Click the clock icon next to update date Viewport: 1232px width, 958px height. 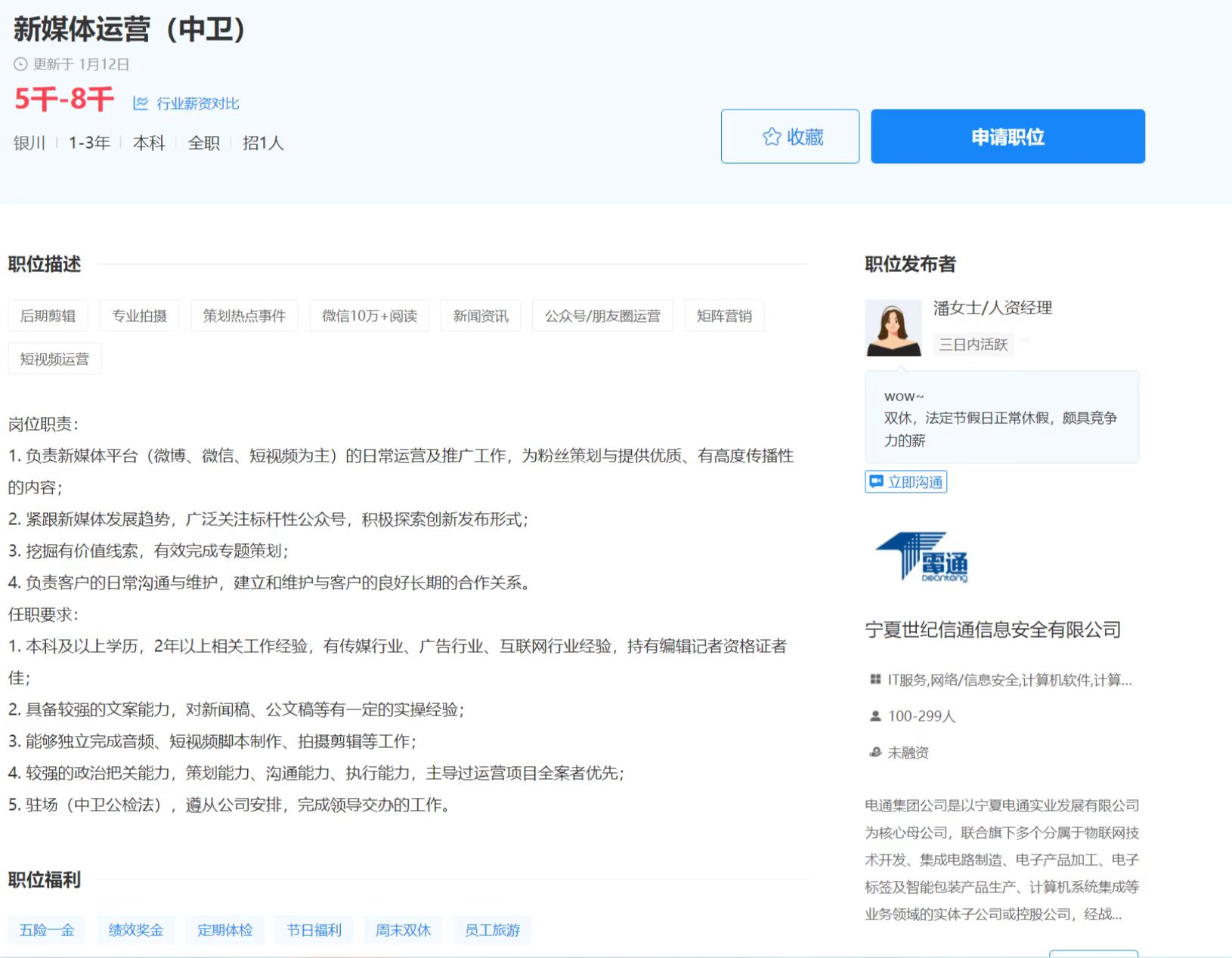tap(20, 65)
